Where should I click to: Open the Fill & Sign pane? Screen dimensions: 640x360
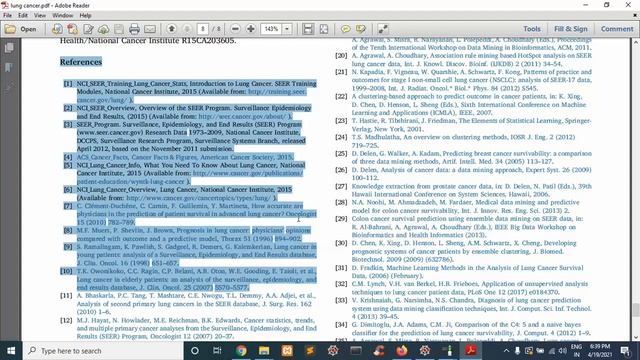tap(571, 29)
